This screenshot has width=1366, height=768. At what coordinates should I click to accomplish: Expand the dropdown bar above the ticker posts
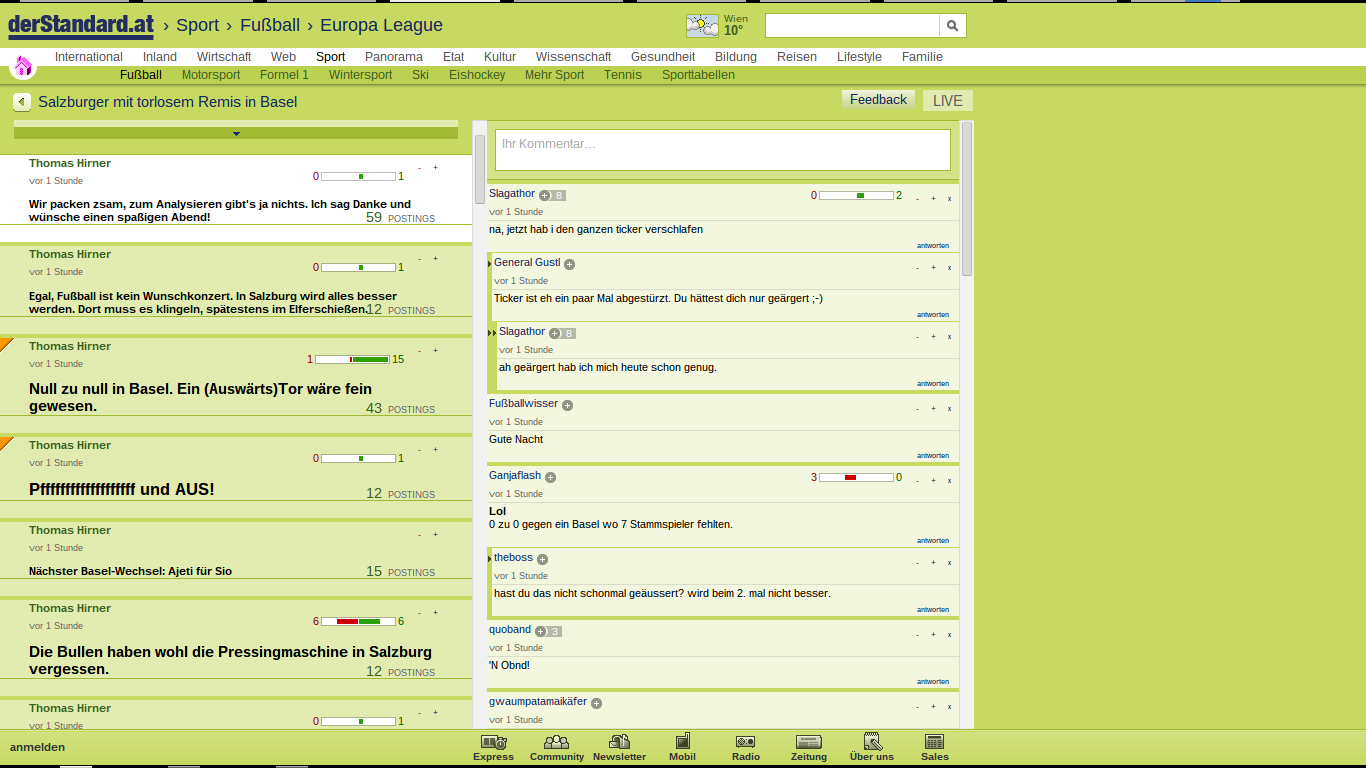(236, 133)
